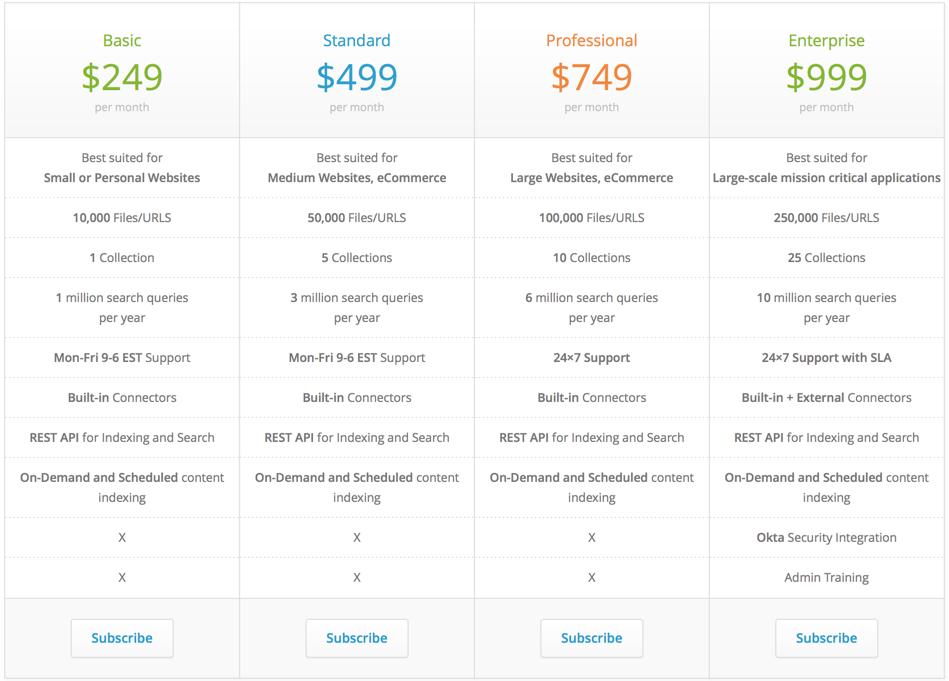
Task: Click the Admin Training feature text
Action: [x=826, y=578]
